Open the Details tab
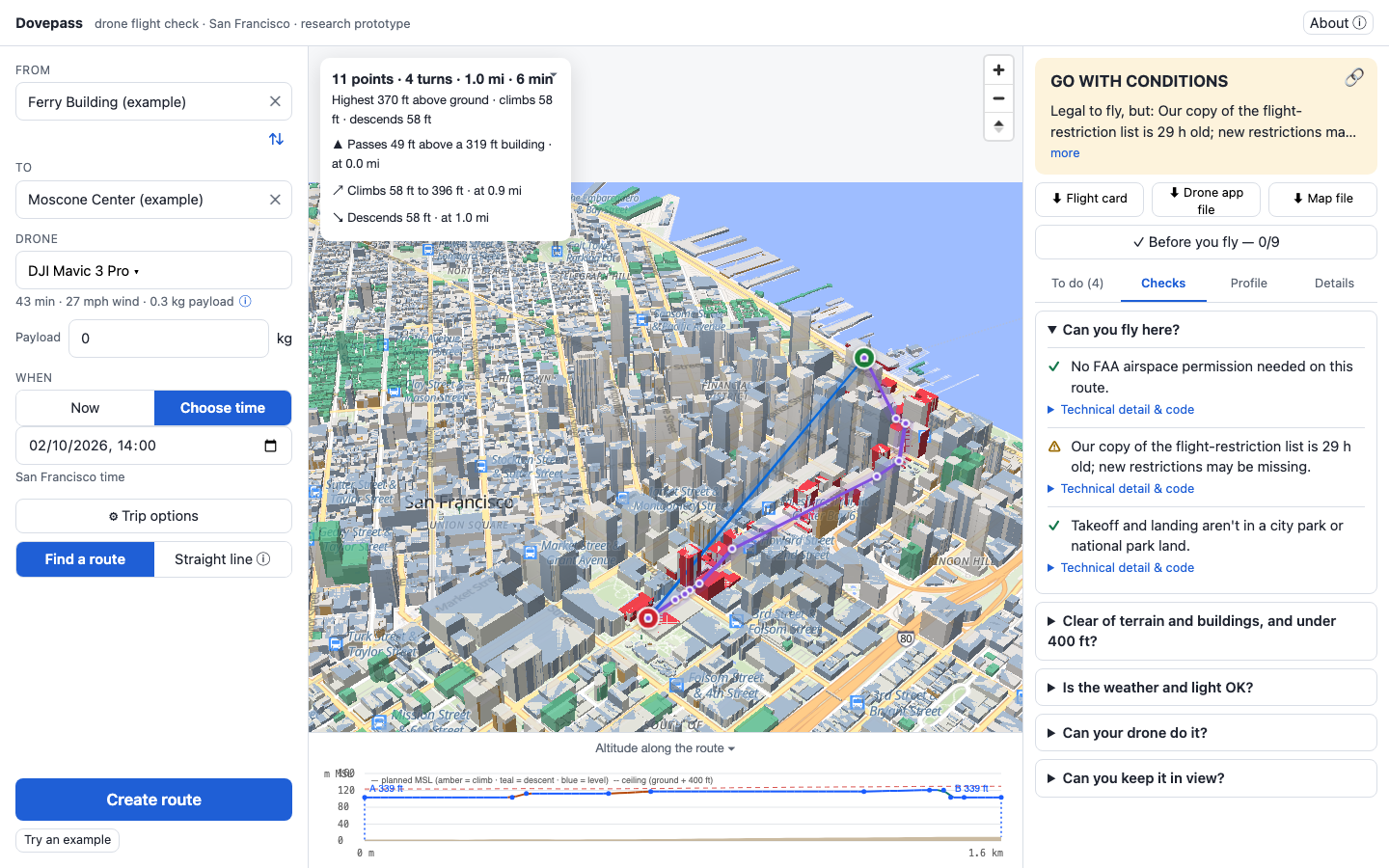This screenshot has height=868, width=1389. (1334, 284)
